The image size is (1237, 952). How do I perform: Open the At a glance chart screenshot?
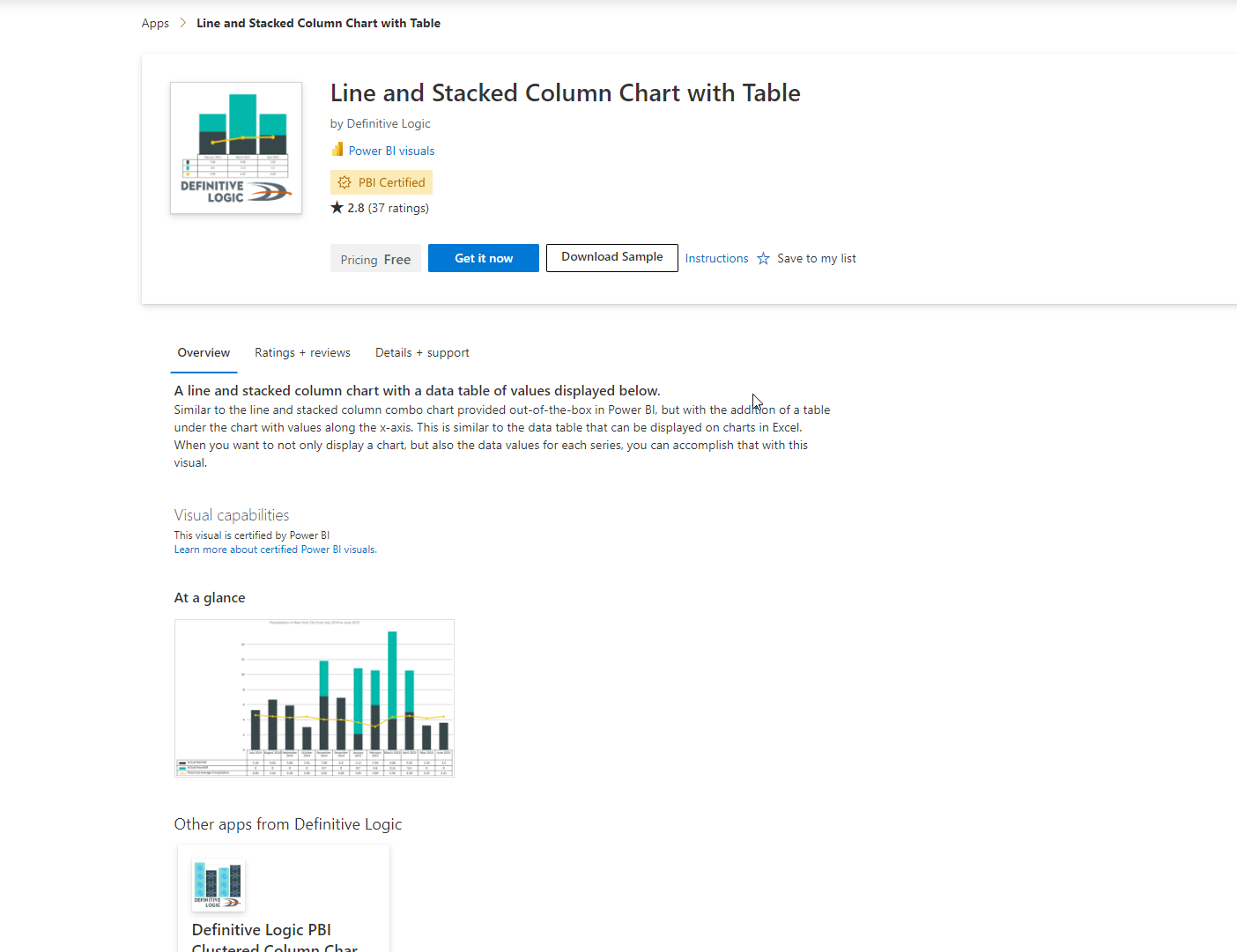pos(315,697)
